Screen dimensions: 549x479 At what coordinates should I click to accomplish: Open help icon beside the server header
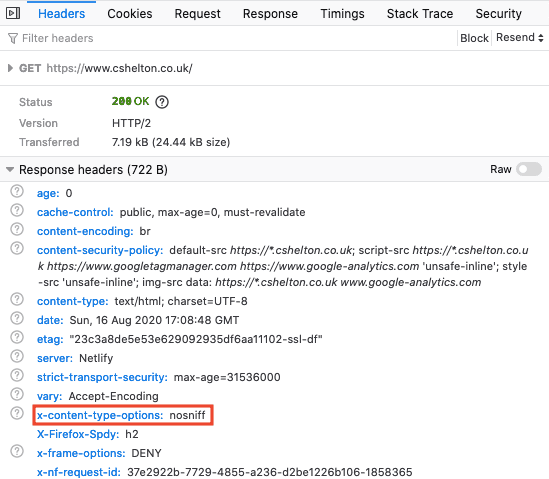click(17, 356)
